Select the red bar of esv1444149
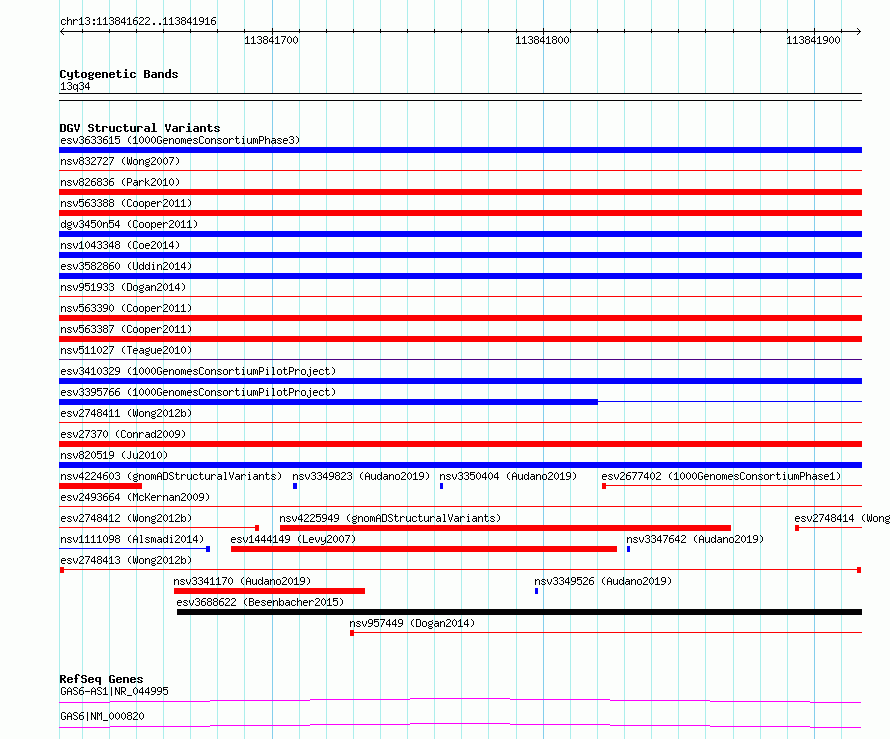Screen dimensions: 890x739 coord(424,549)
